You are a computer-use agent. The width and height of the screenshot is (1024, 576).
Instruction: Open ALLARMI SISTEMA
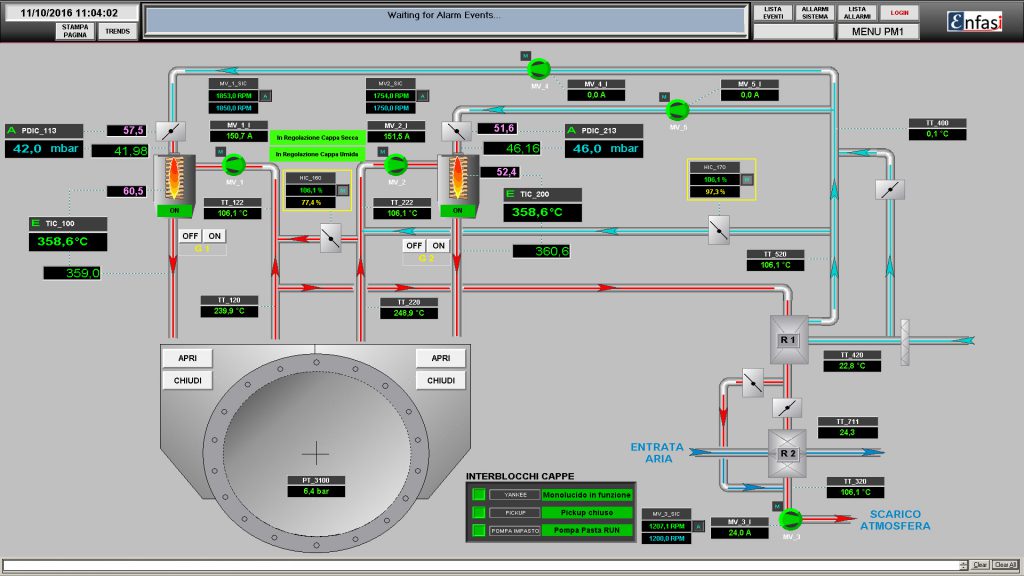(x=815, y=13)
